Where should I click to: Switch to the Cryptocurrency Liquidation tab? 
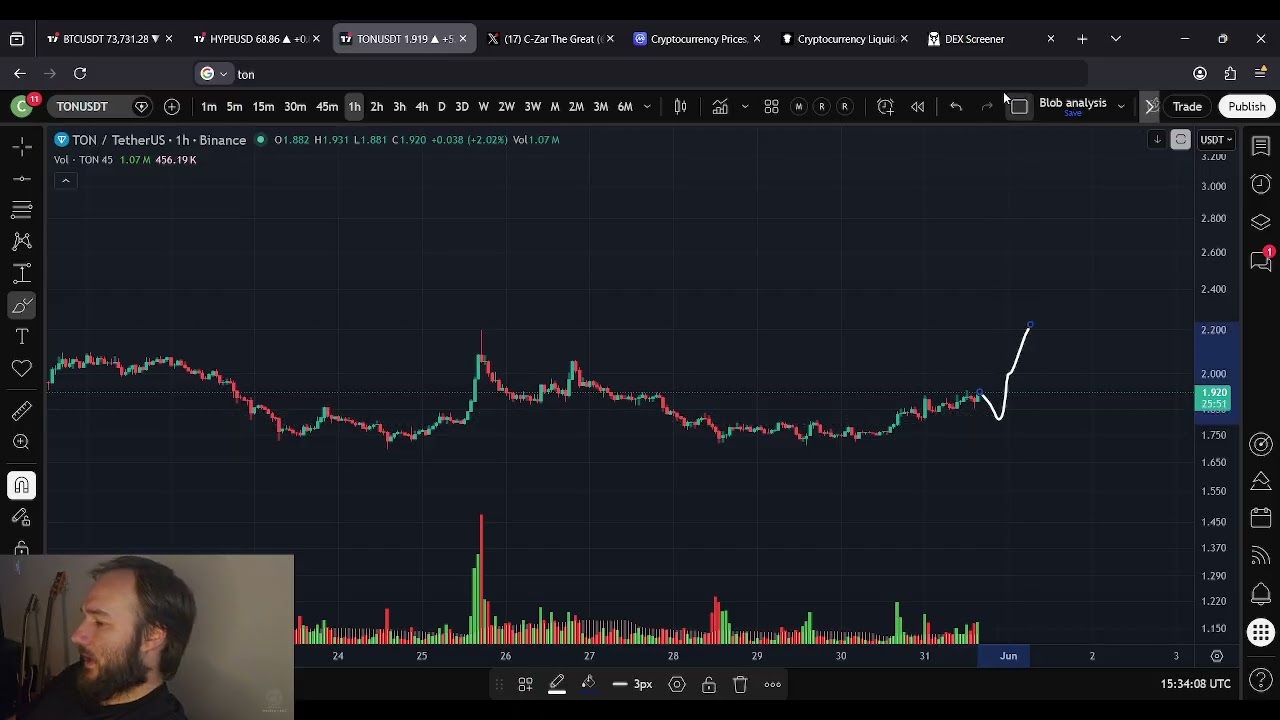(845, 39)
